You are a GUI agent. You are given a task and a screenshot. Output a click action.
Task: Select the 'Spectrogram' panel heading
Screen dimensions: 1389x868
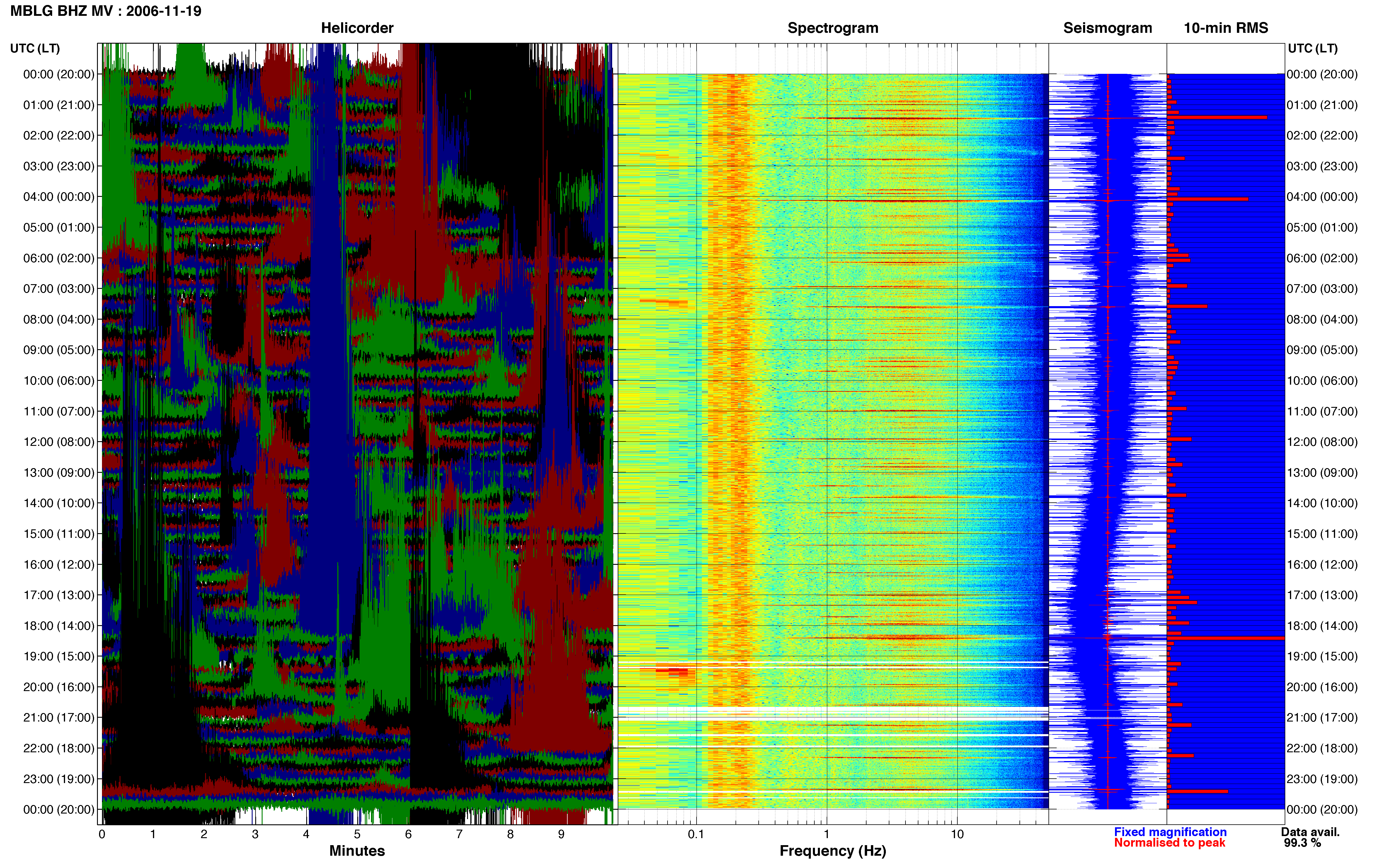click(833, 28)
